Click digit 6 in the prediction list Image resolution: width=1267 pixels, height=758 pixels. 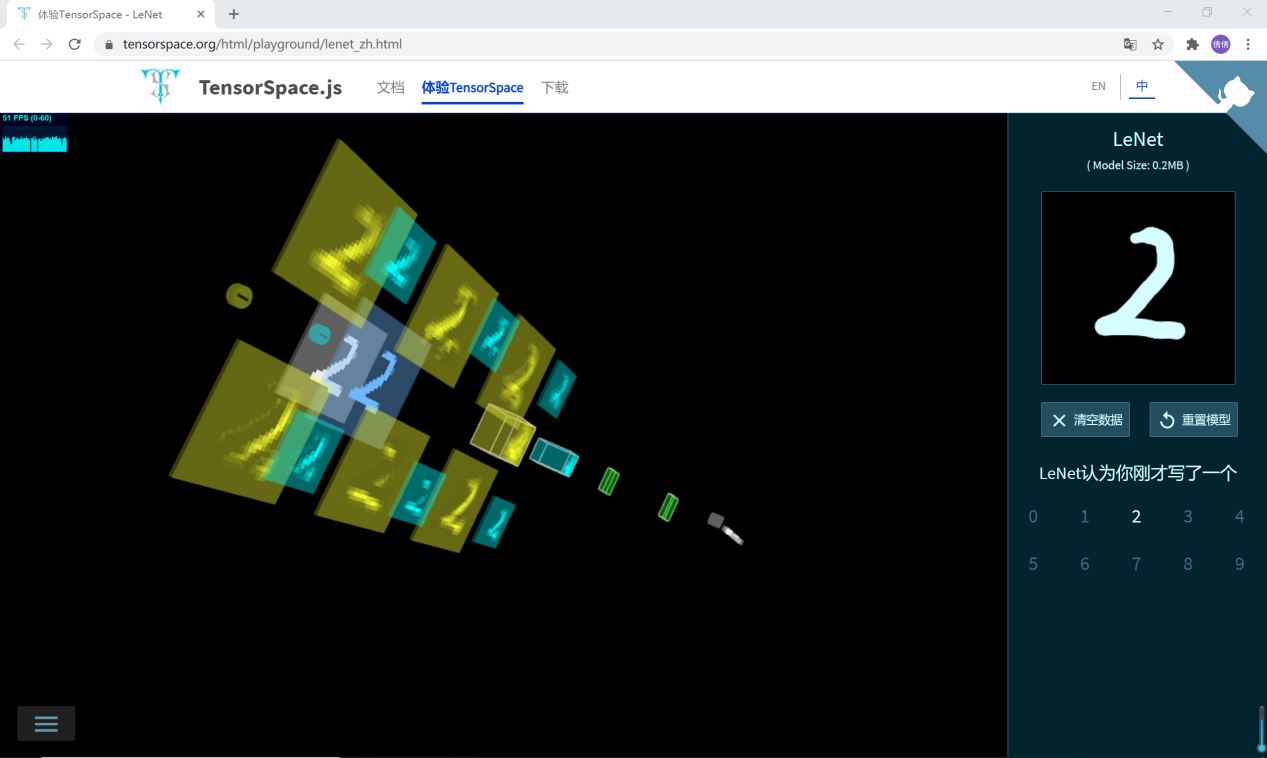tap(1085, 564)
